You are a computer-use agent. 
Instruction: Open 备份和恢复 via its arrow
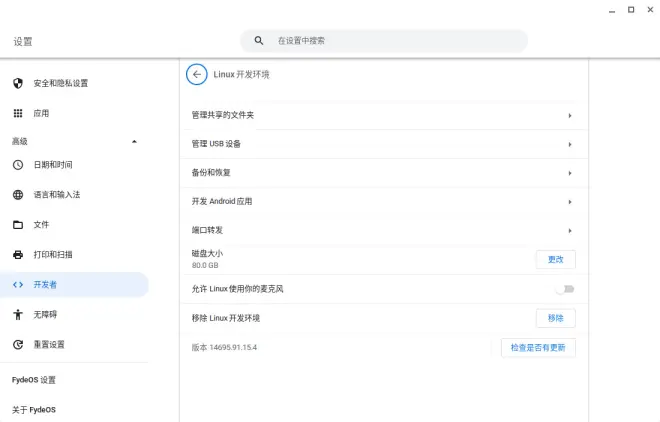tap(570, 173)
